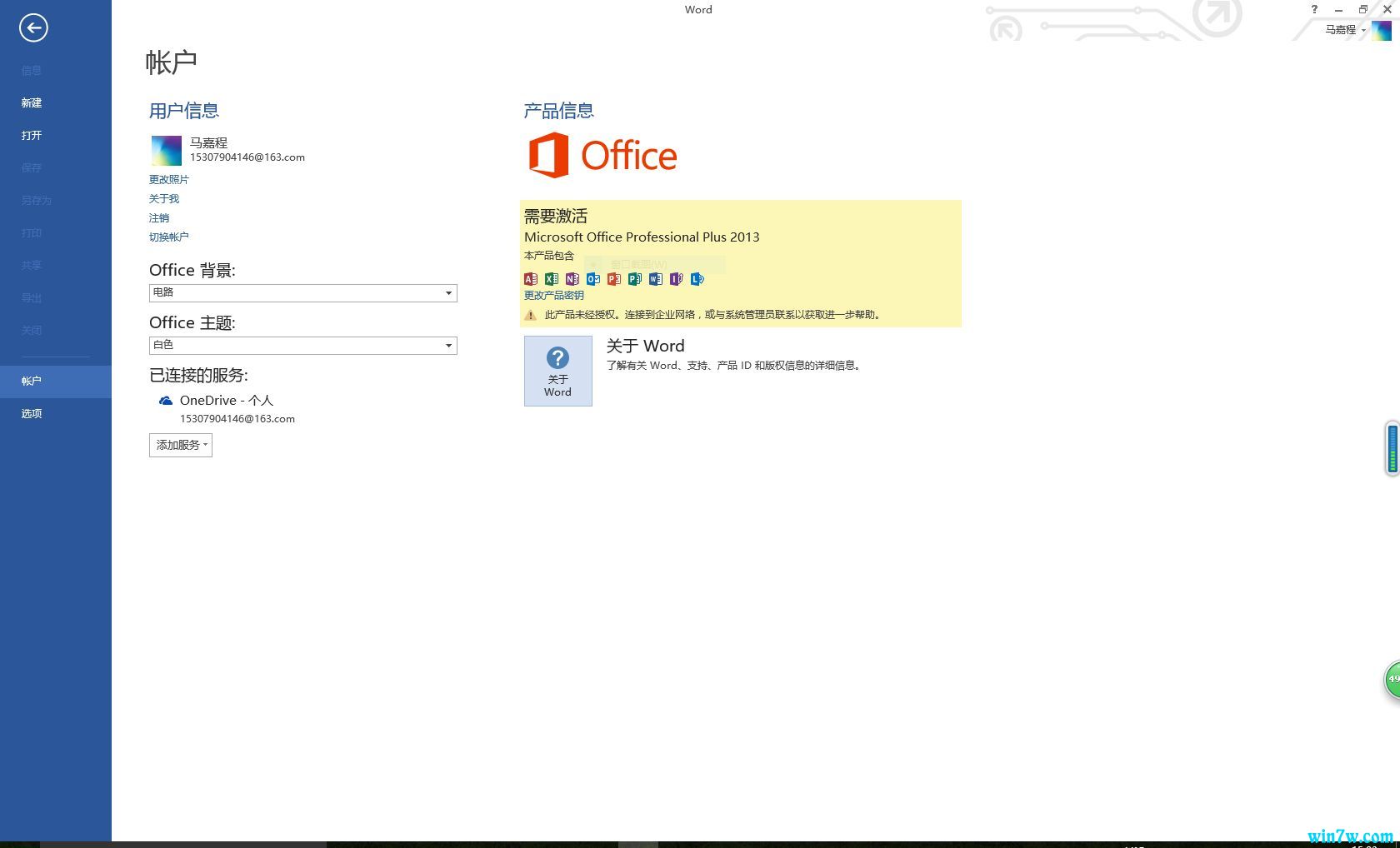Click the 更改产品密钥 link

[554, 296]
